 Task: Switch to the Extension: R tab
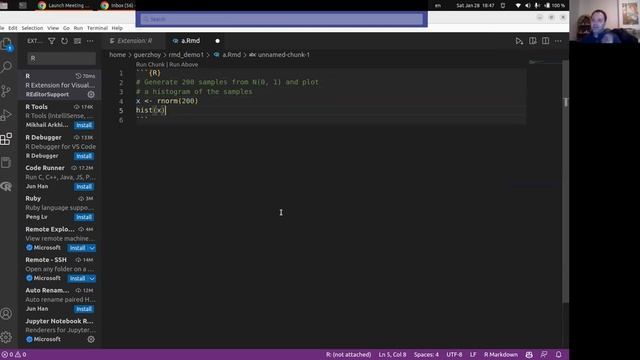[x=133, y=41]
